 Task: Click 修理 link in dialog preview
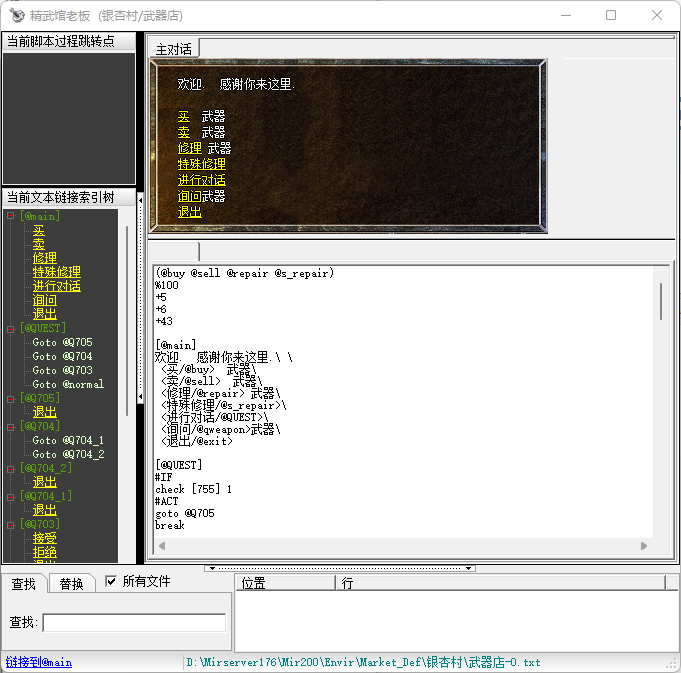pyautogui.click(x=190, y=148)
